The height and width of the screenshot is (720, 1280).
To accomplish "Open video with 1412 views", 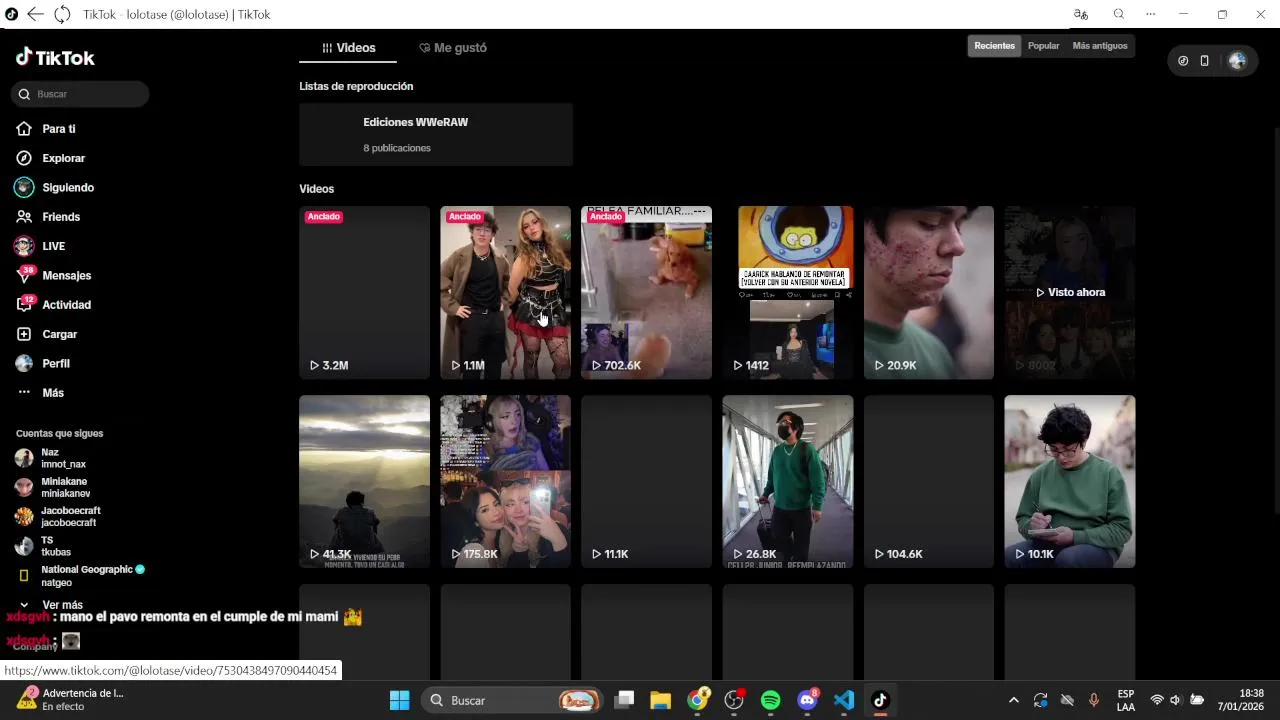I will point(787,292).
